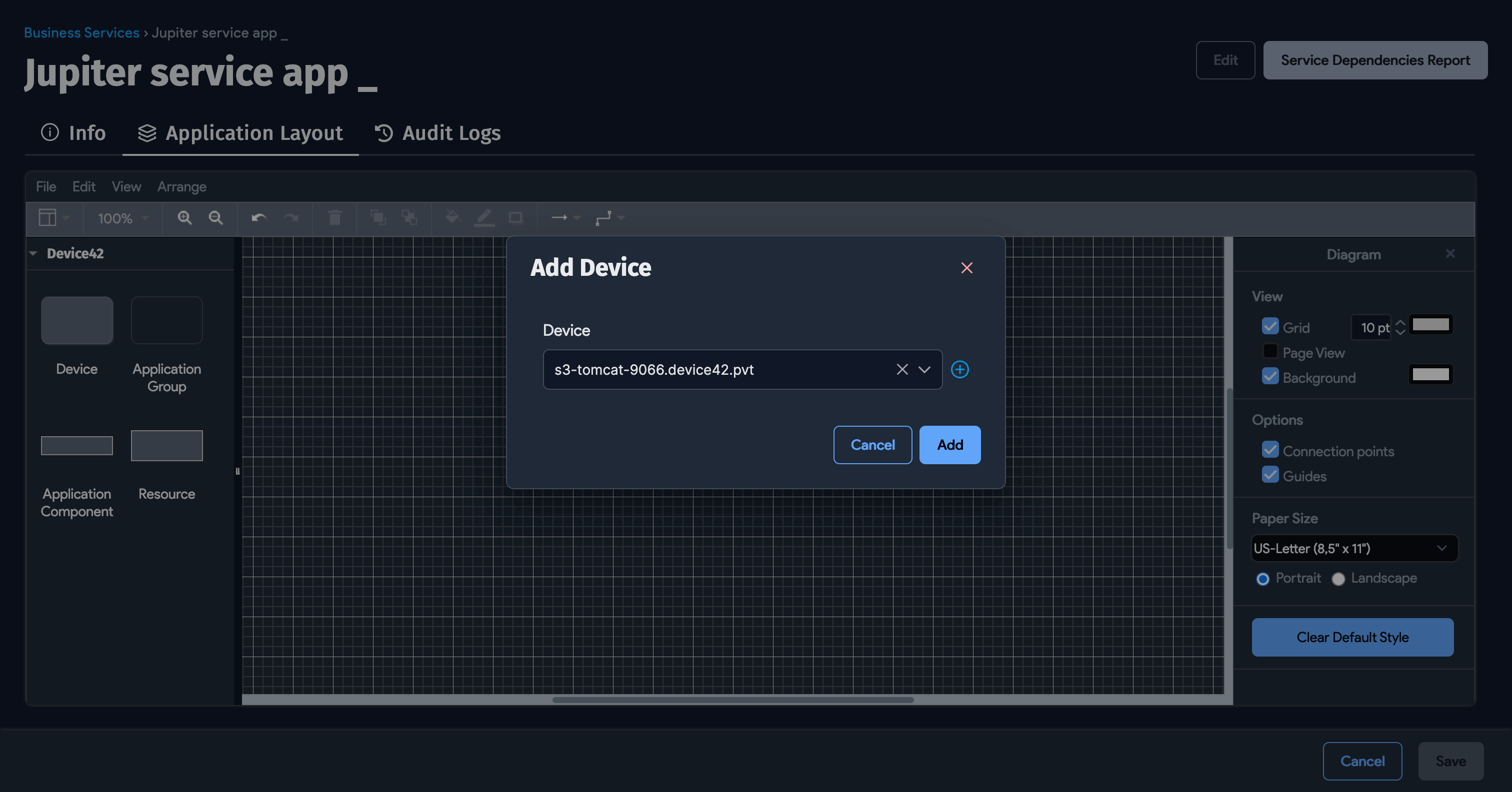
Task: Open the Device dropdown chevron
Action: click(x=924, y=369)
